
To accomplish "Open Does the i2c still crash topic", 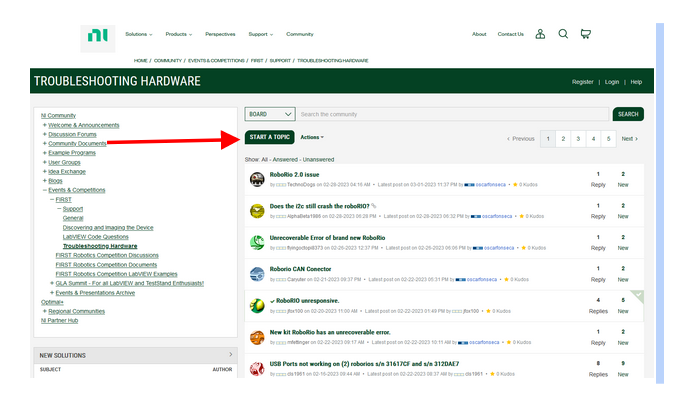I will 319,206.
